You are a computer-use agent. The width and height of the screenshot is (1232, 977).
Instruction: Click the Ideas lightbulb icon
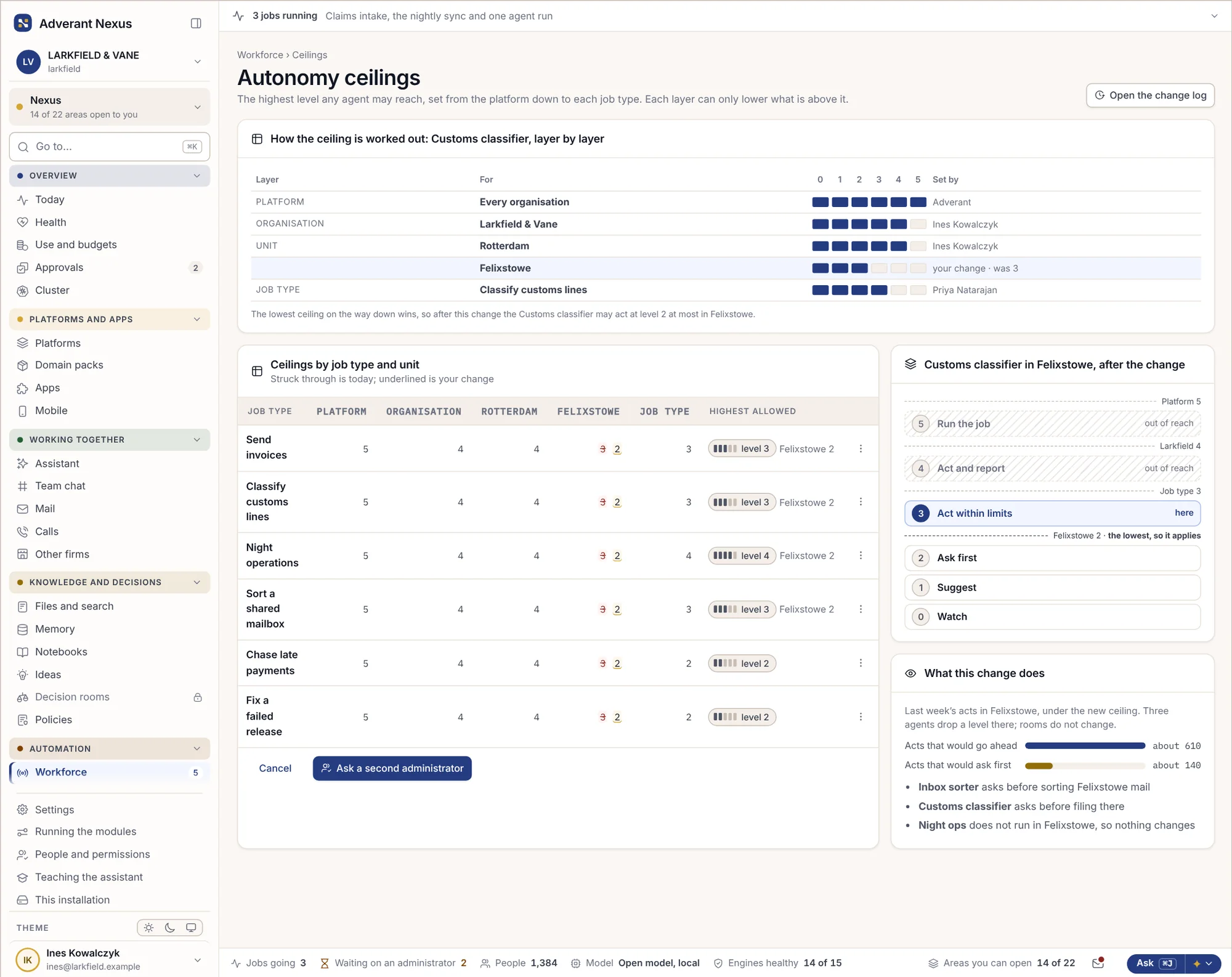[23, 675]
